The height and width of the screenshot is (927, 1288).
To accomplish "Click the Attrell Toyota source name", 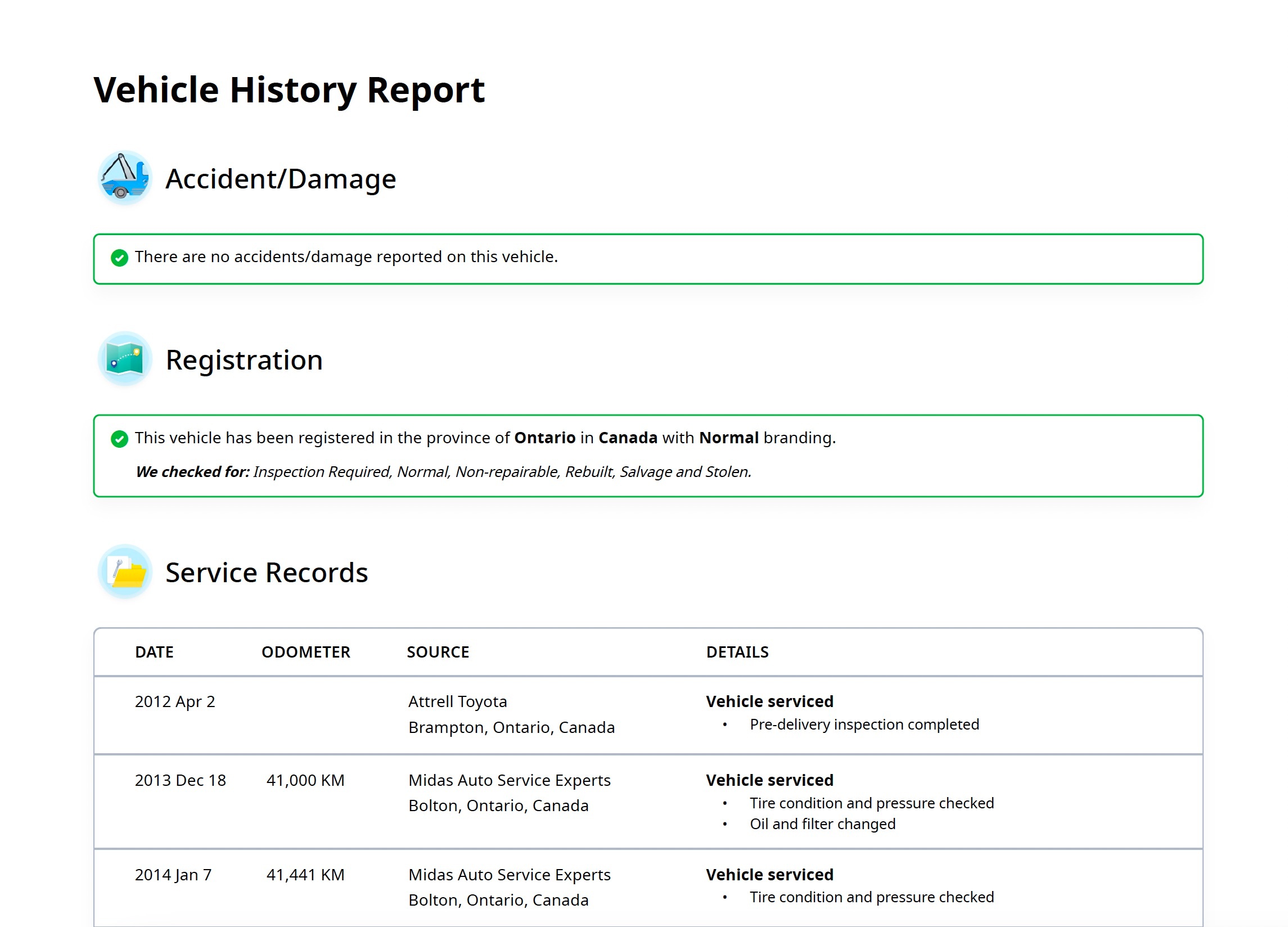I will click(x=457, y=702).
